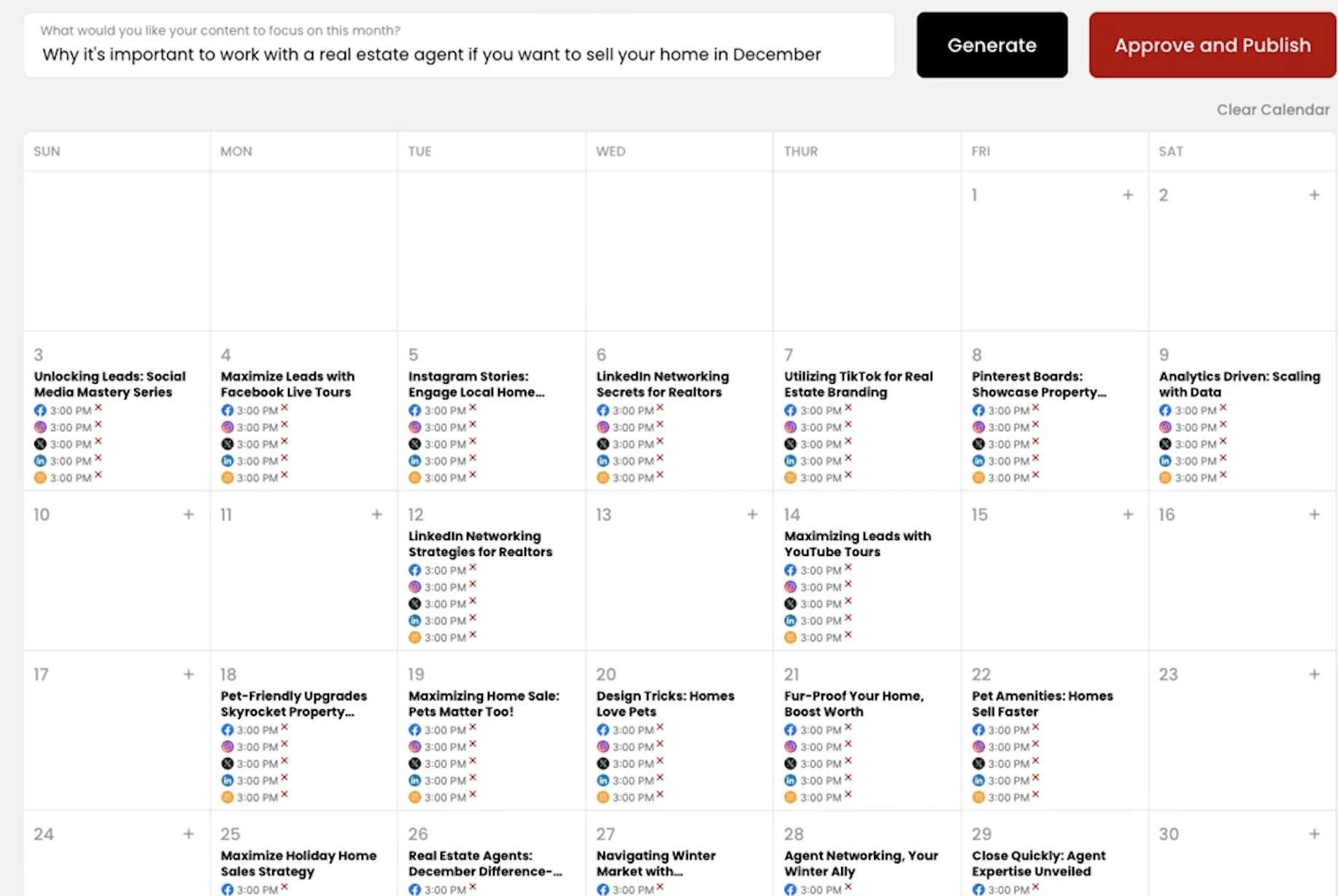
Task: Open the 'LinkedIn Networking Strategies for Realtors' post
Action: [x=480, y=544]
